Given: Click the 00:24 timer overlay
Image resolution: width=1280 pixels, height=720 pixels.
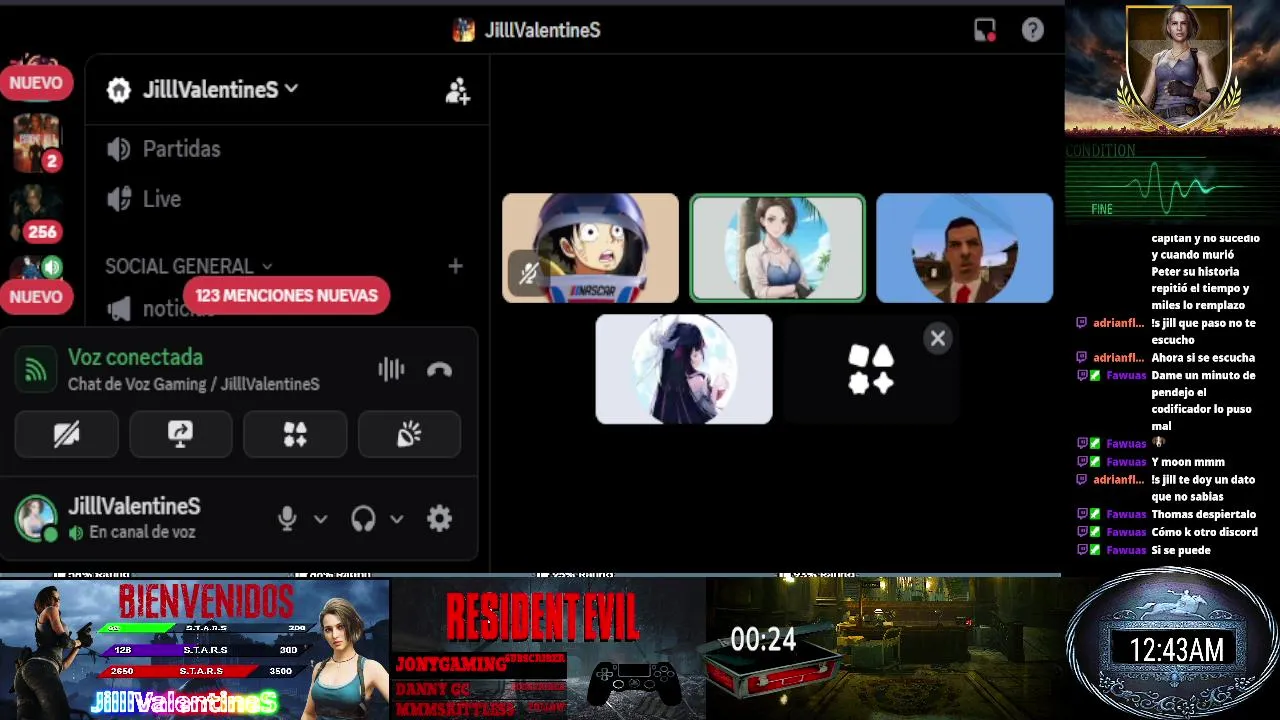Looking at the screenshot, I should [x=763, y=639].
